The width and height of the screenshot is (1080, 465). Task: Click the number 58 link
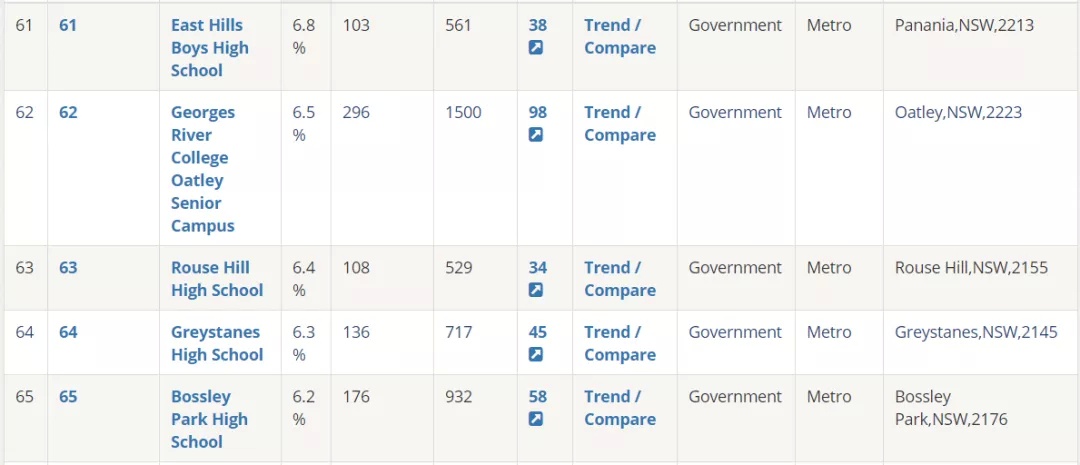click(538, 397)
